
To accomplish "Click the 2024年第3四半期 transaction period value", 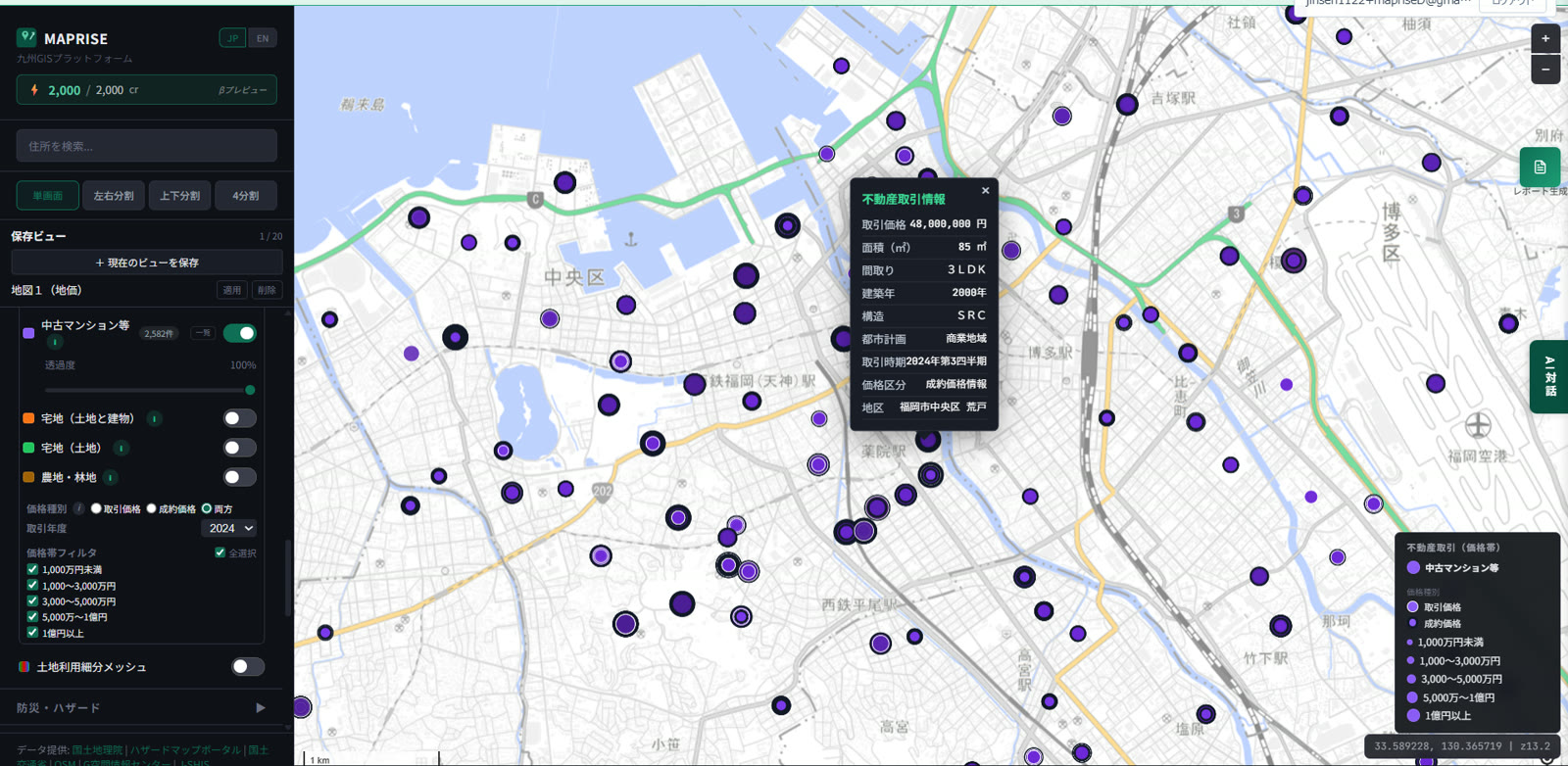I will [x=946, y=361].
